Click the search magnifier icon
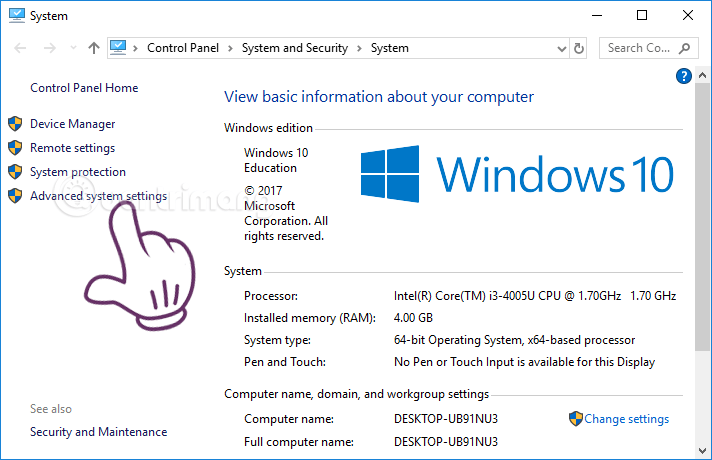This screenshot has height=460, width=712. [684, 48]
